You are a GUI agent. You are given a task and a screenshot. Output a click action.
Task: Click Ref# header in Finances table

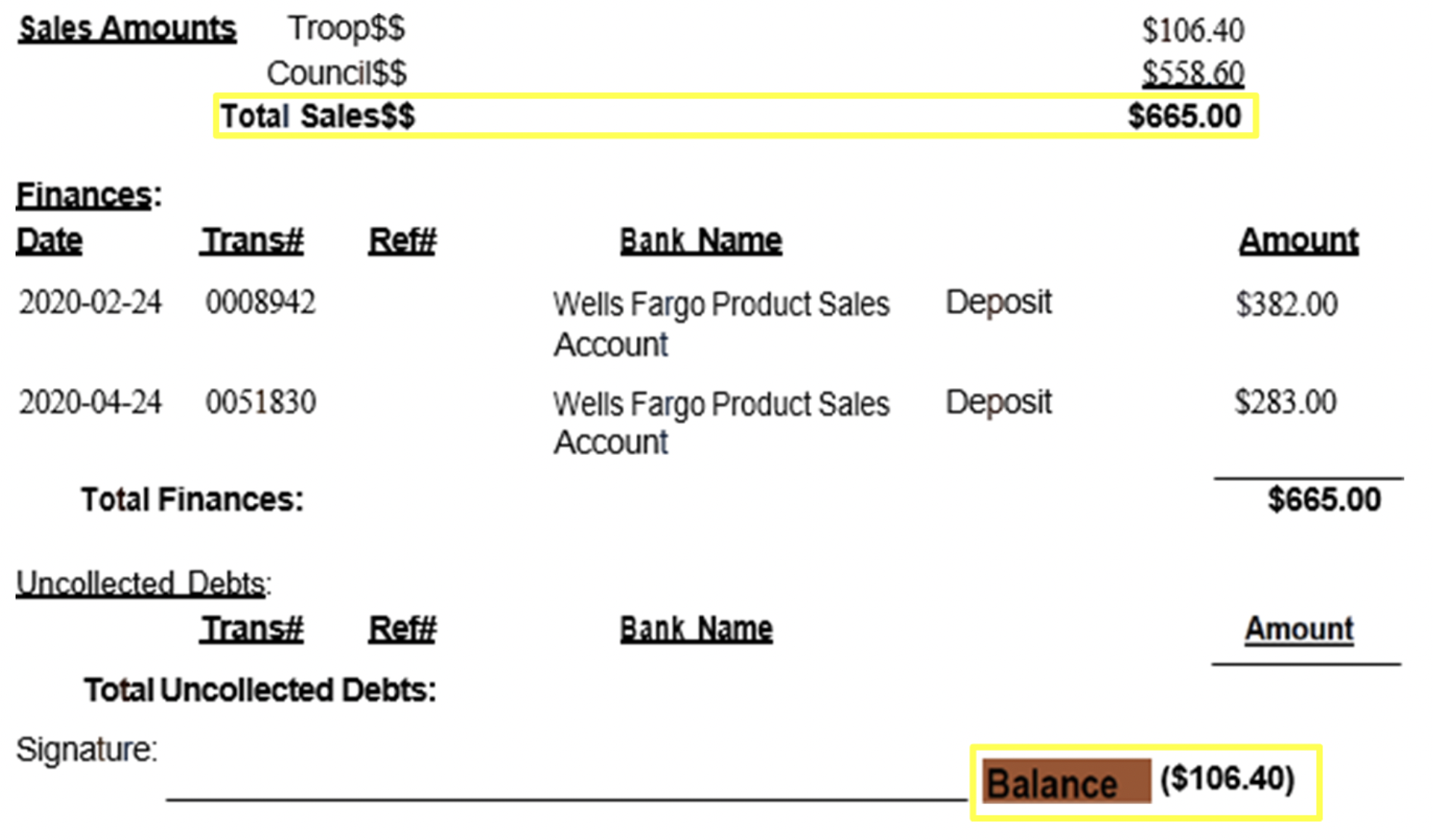click(402, 241)
